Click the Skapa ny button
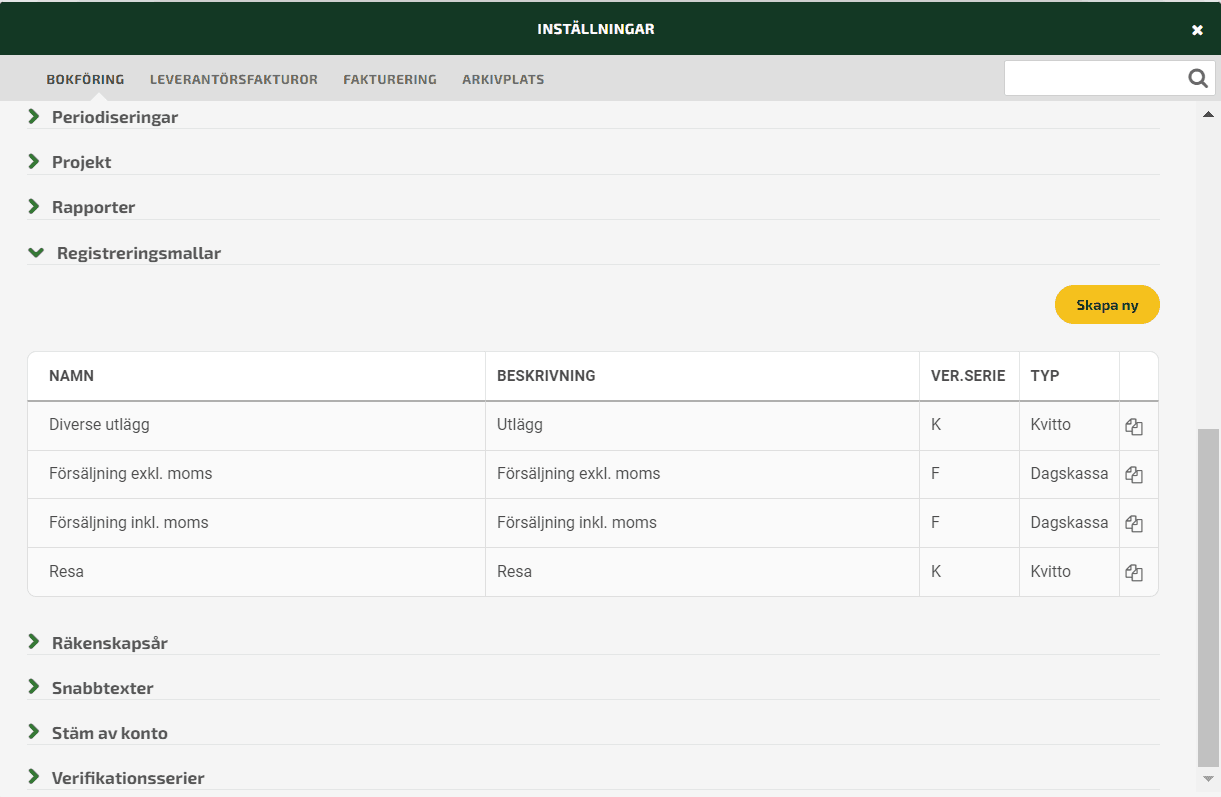1221x797 pixels. [1107, 305]
